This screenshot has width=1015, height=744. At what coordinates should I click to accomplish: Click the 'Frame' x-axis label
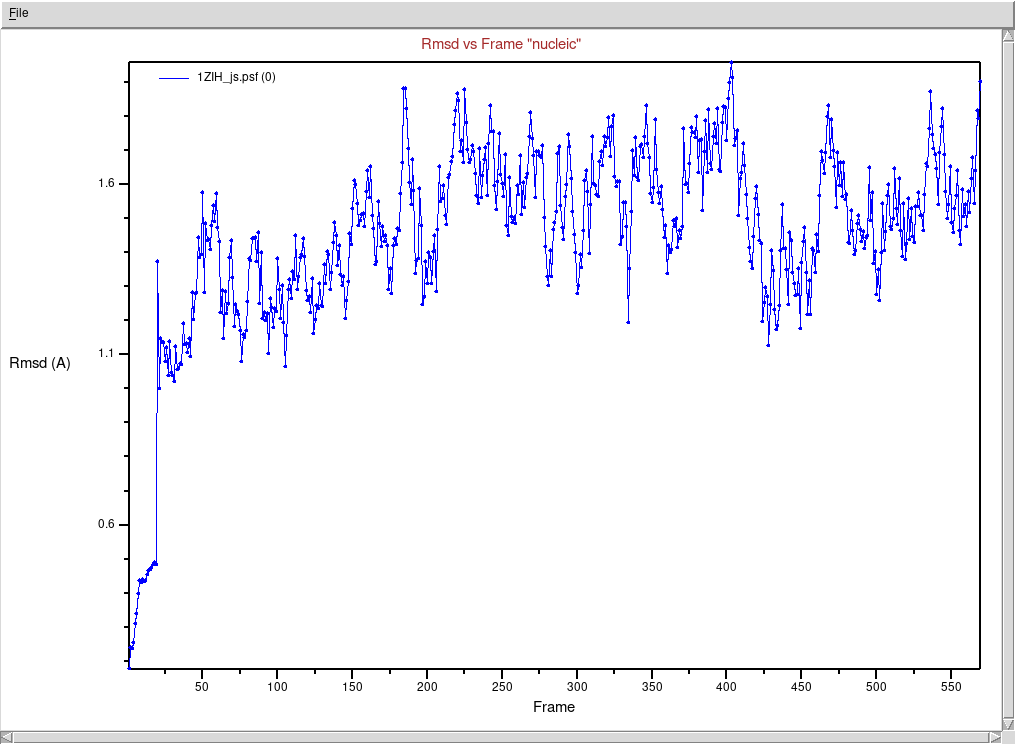(553, 706)
